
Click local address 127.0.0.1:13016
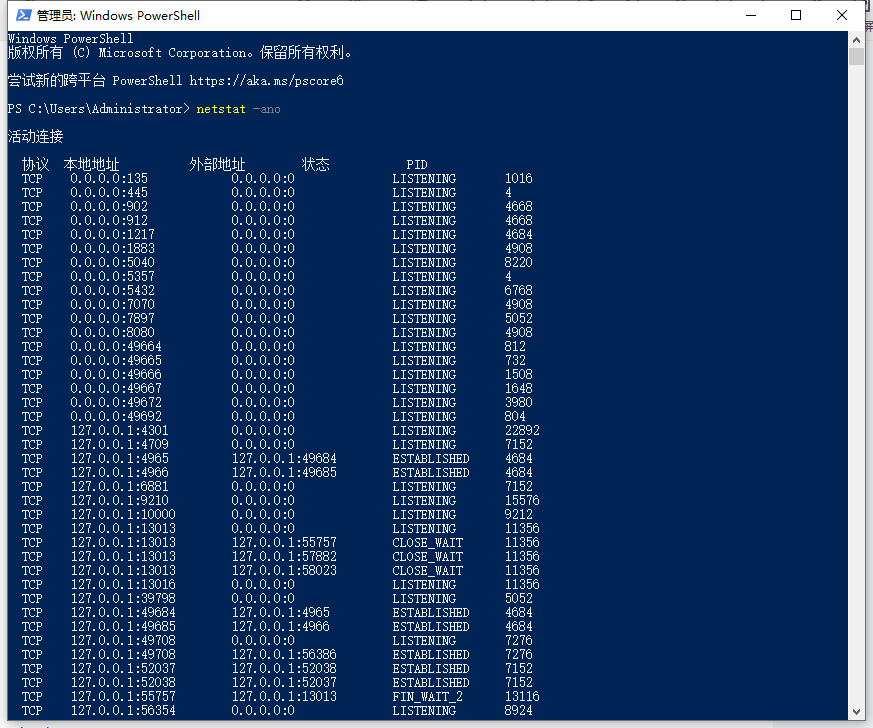pos(123,584)
